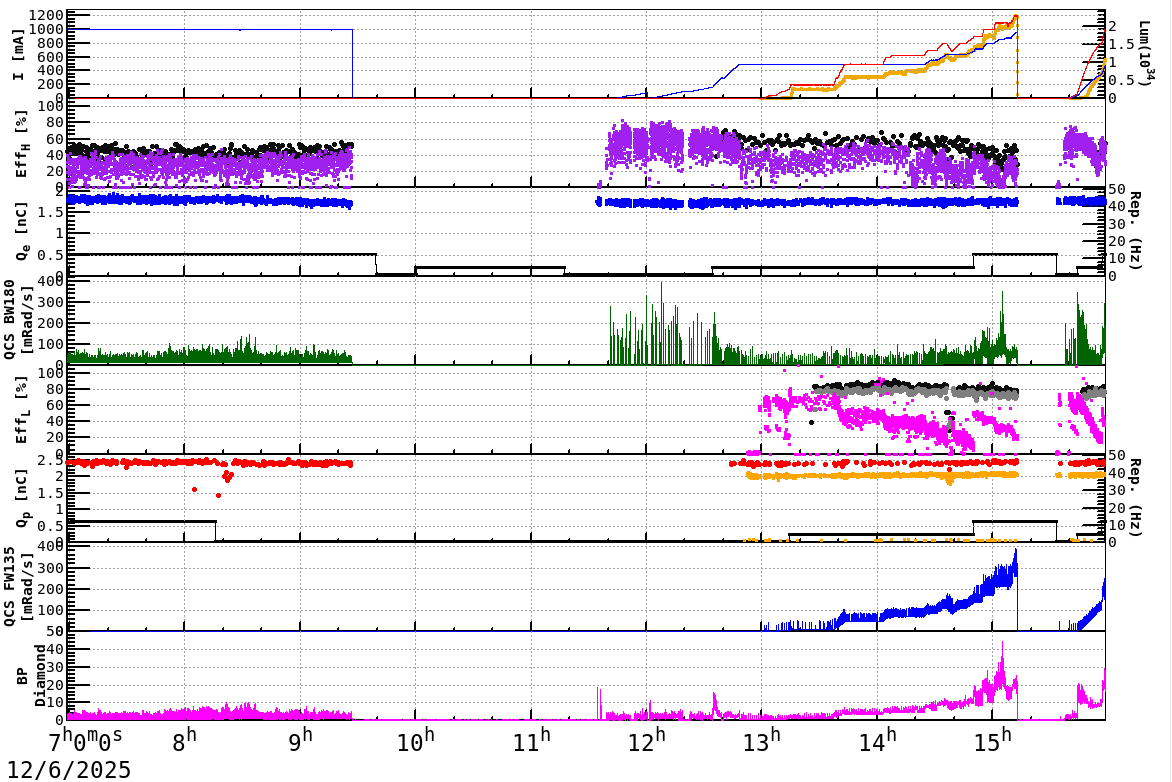
Task: Click the EffH [%] panel label
Action: click(x=21, y=147)
